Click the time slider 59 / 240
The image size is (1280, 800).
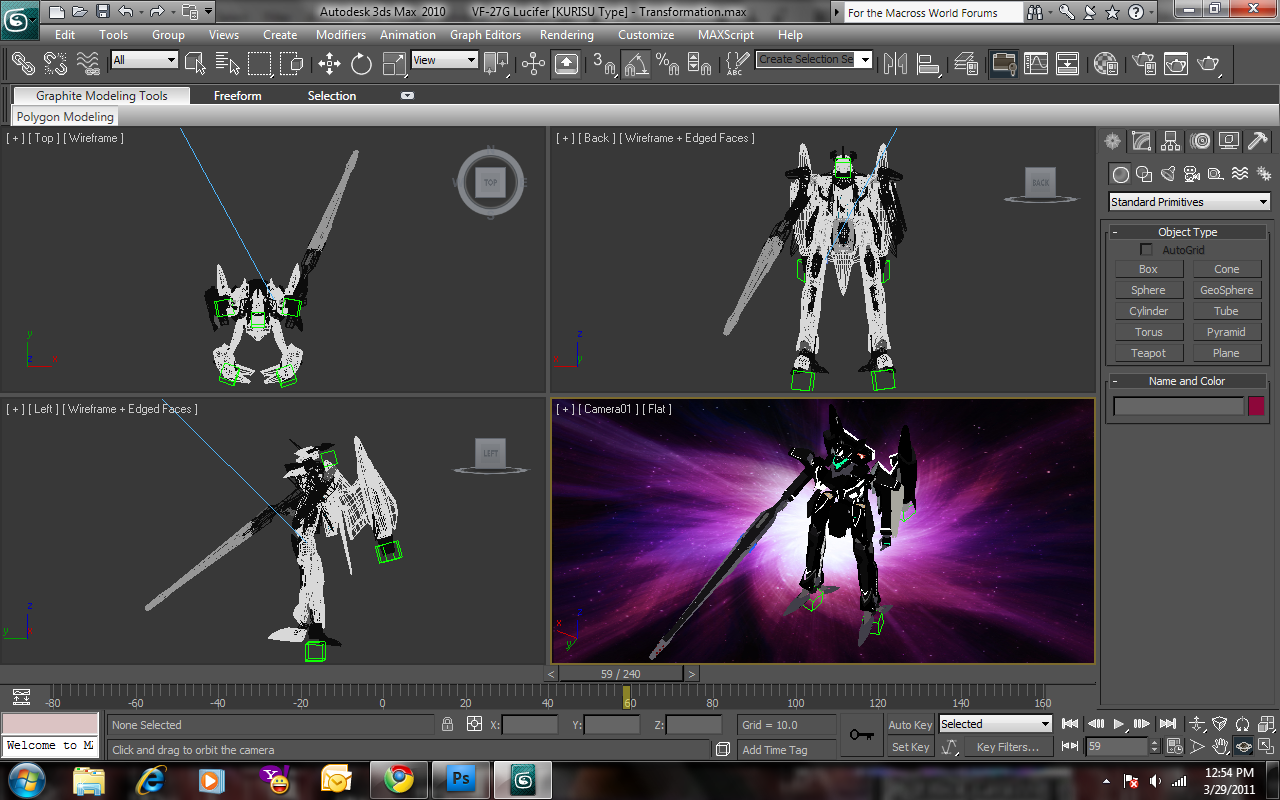coord(620,674)
